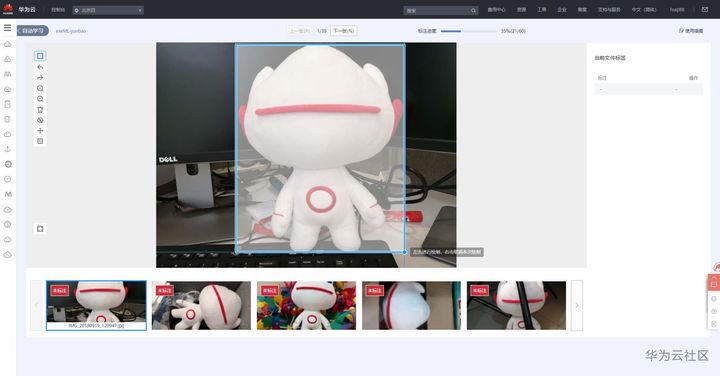Image resolution: width=720 pixels, height=376 pixels.
Task: Zoom in on the image canvas
Action: [x=40, y=88]
